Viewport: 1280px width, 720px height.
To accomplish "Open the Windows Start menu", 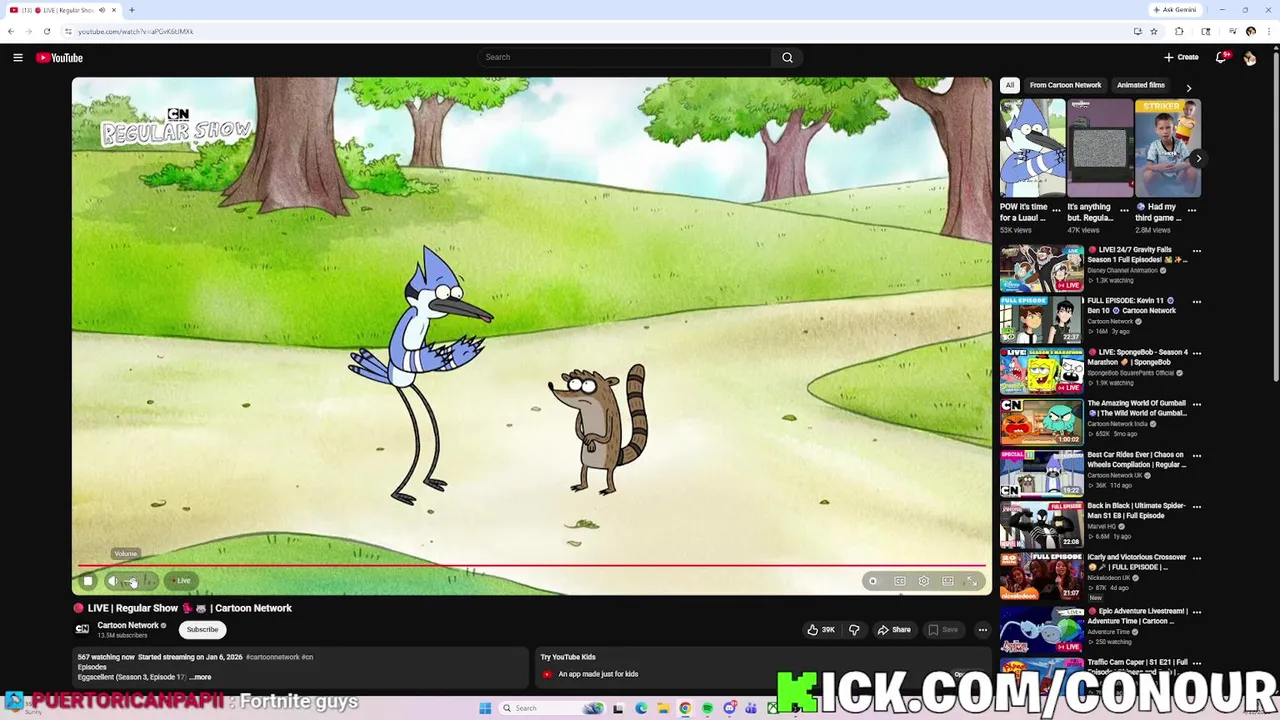I will (x=485, y=708).
